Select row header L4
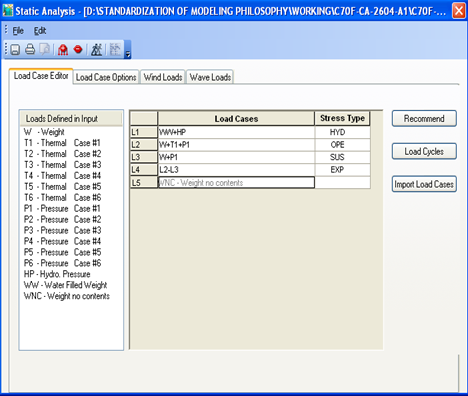 [x=144, y=170]
